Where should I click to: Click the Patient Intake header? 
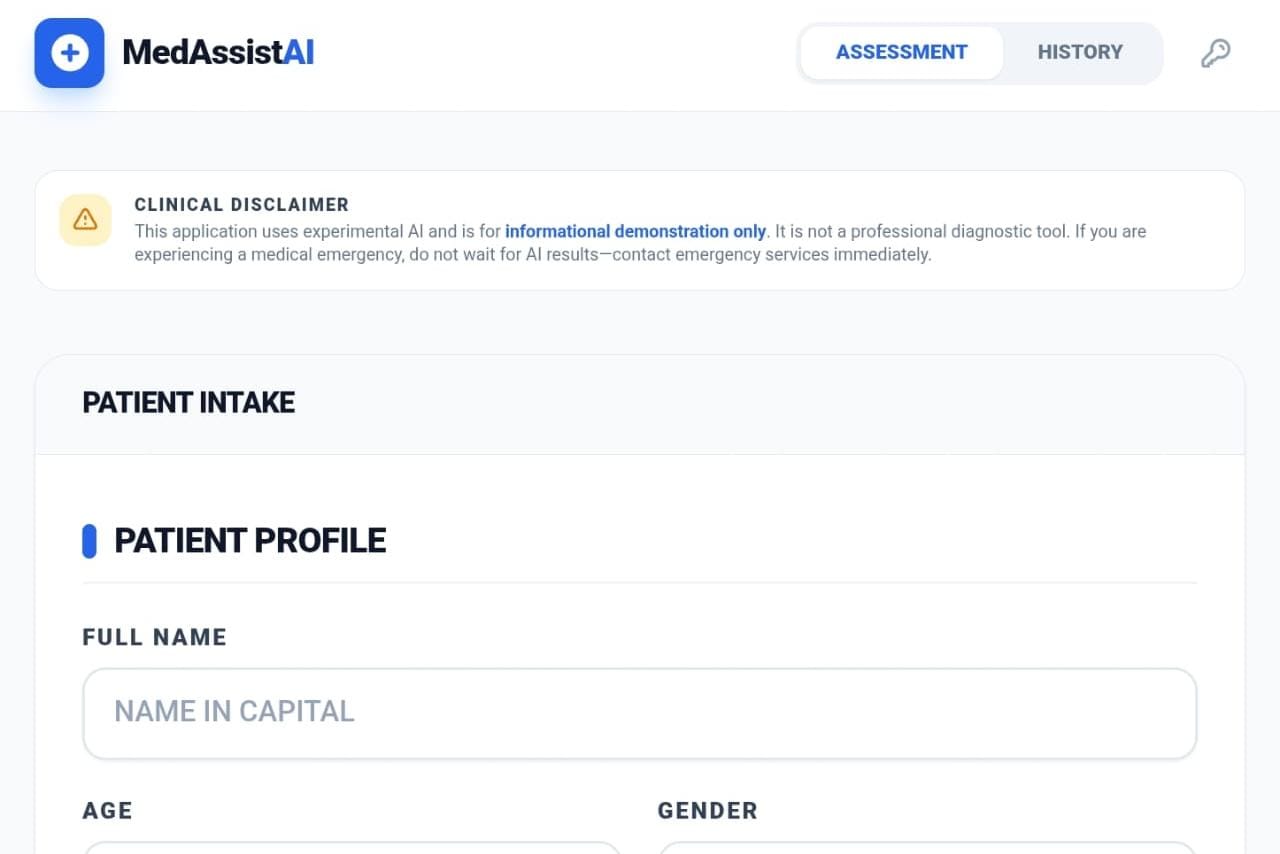pos(188,403)
